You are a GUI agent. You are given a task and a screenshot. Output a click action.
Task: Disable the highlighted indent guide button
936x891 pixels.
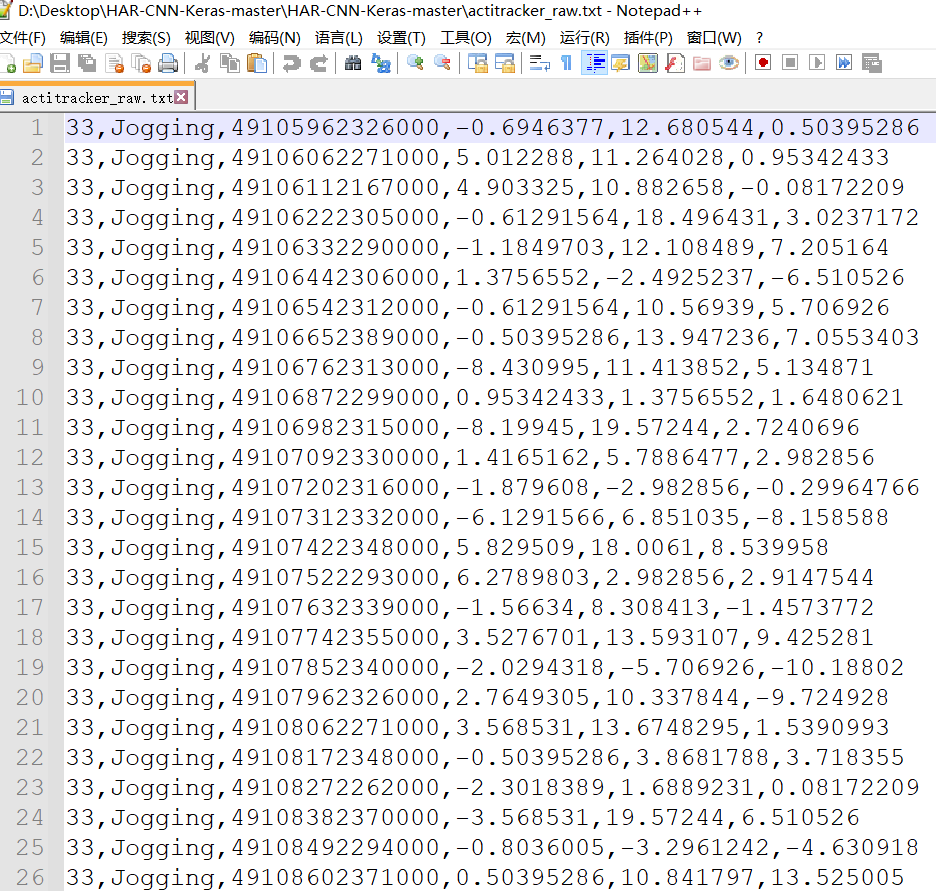[x=595, y=63]
